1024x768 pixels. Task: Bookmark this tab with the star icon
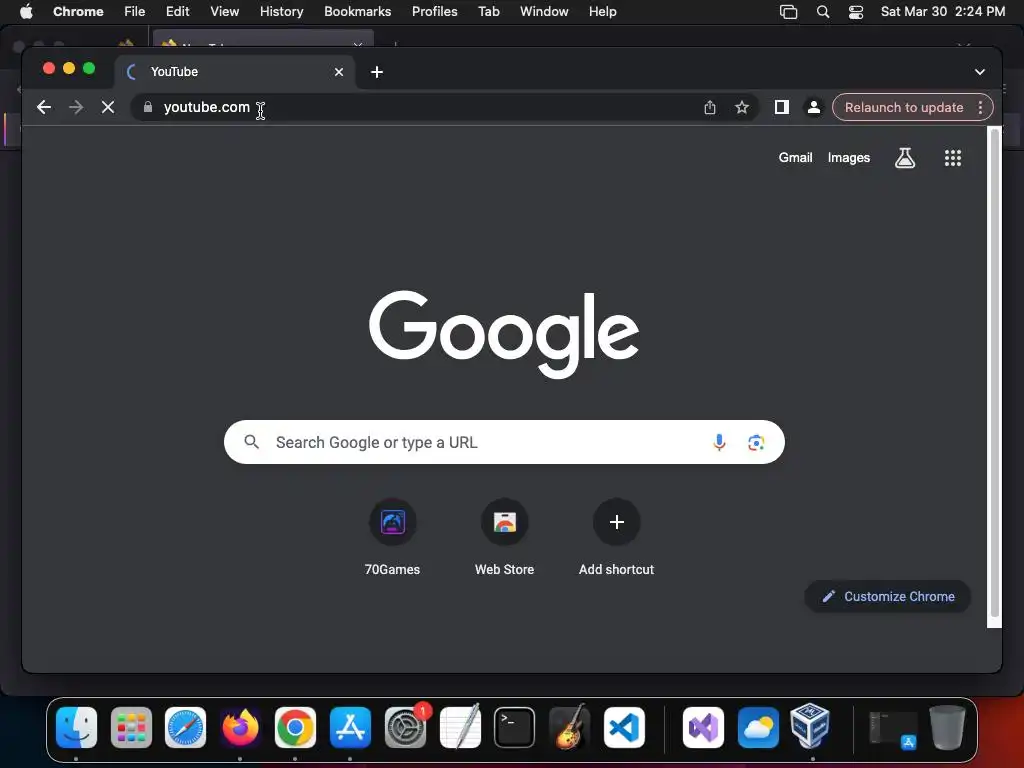pos(741,107)
